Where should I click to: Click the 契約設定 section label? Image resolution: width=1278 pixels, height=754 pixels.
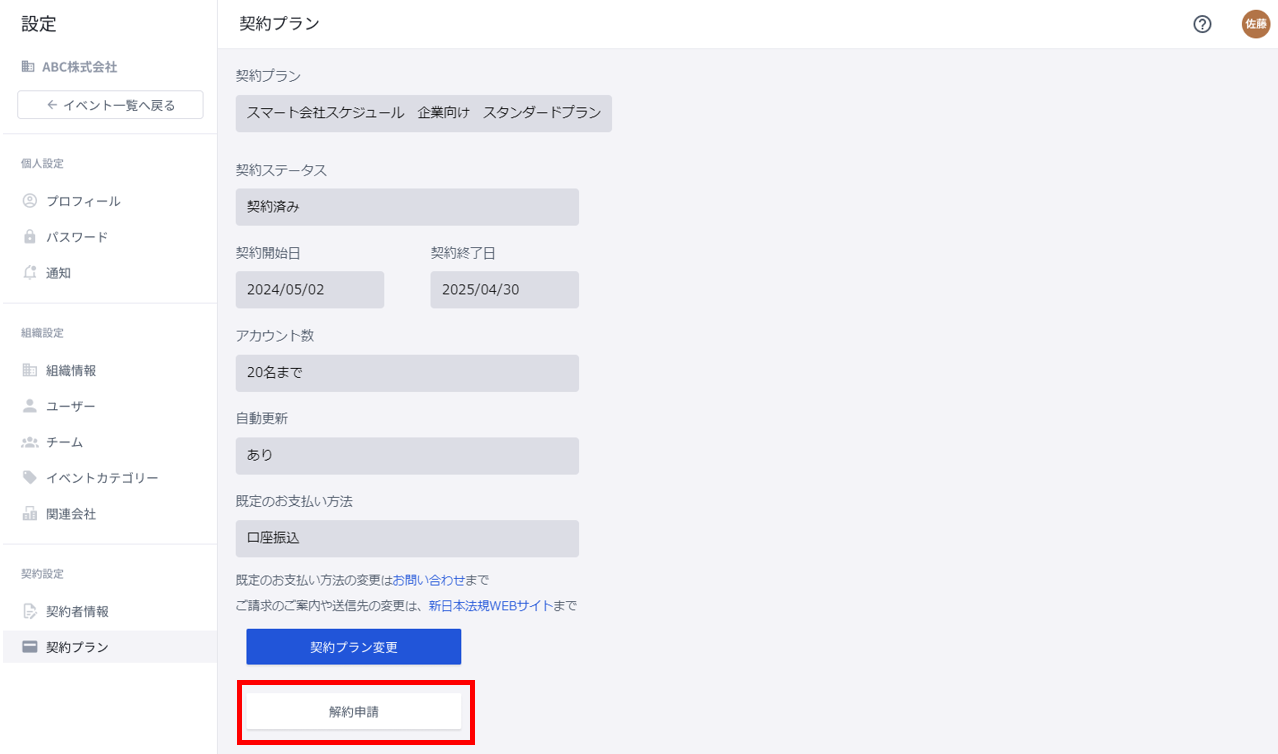tap(43, 574)
